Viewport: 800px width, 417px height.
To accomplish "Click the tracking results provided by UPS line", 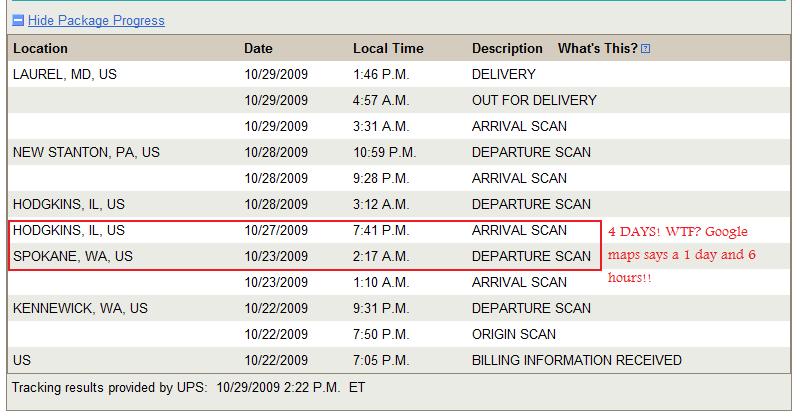I will (x=188, y=387).
